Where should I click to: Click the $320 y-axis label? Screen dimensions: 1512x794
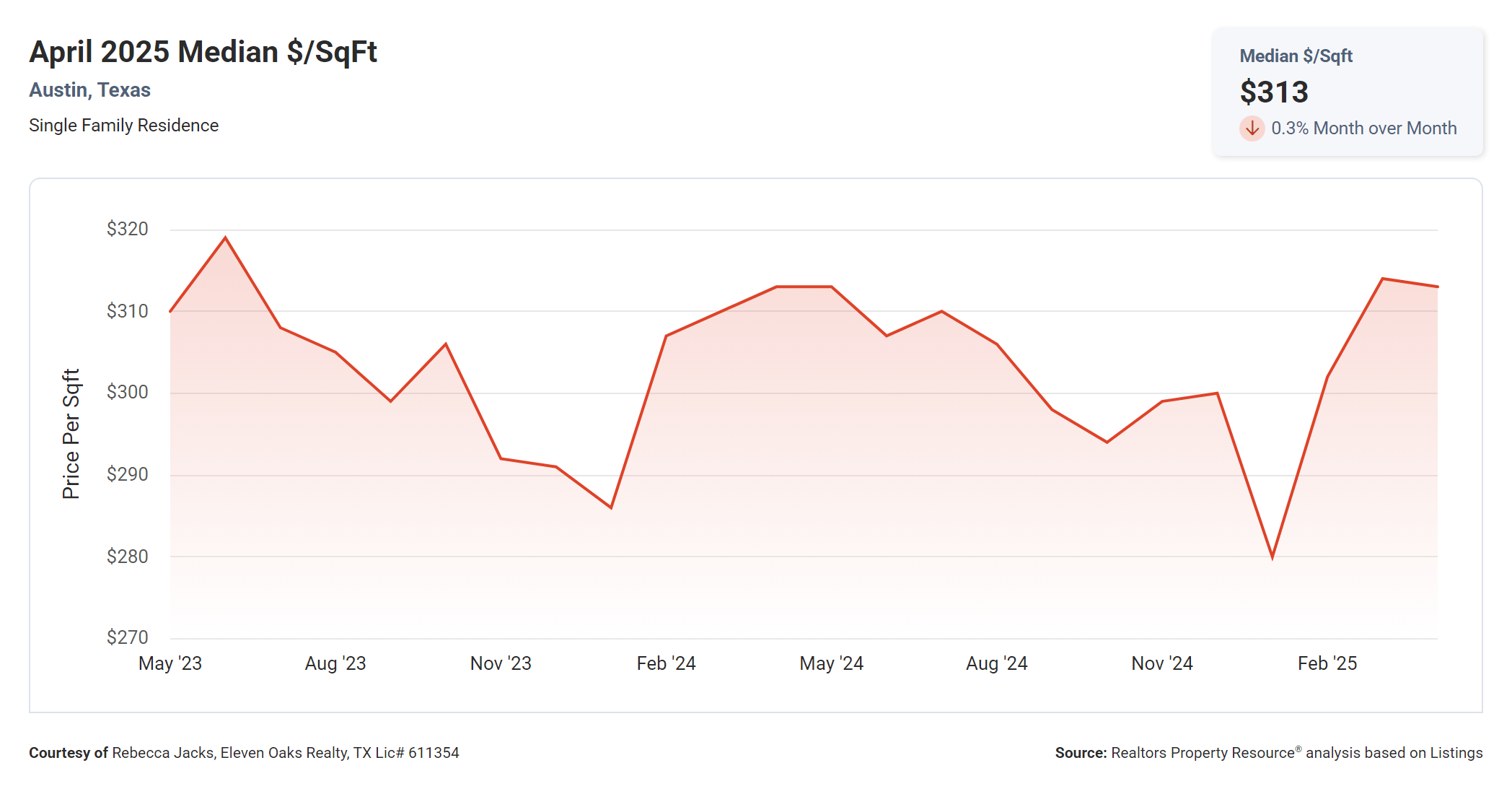127,229
